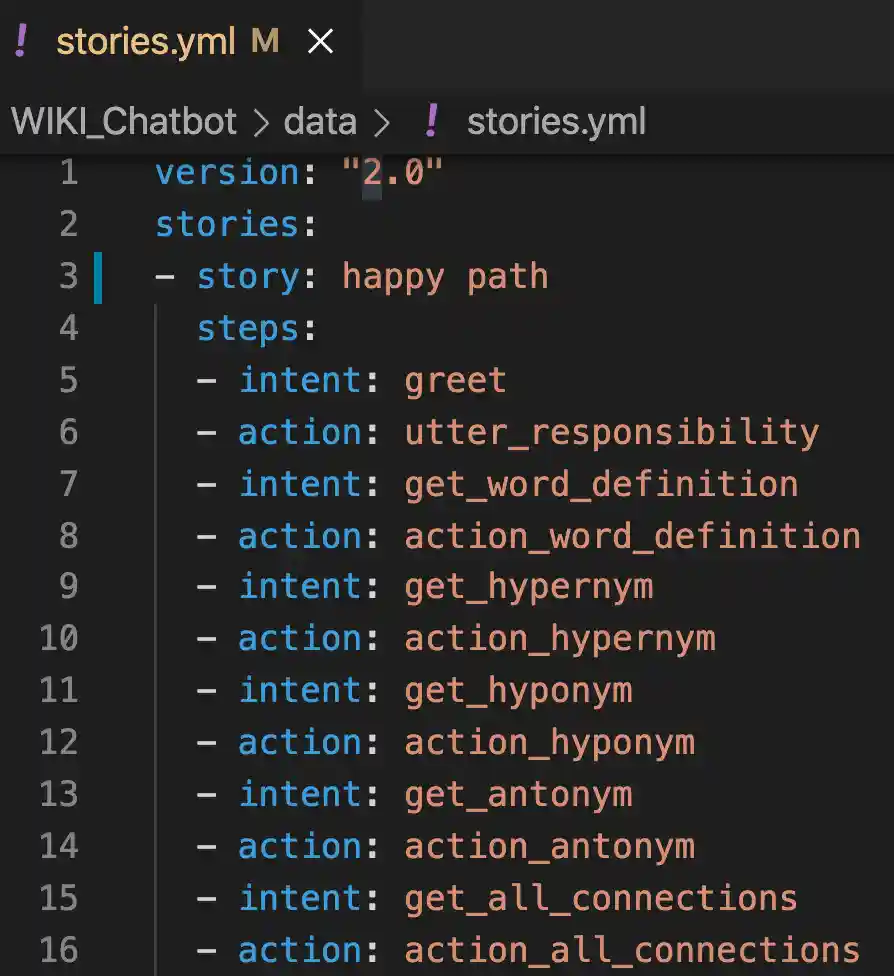Image resolution: width=894 pixels, height=976 pixels.
Task: Click the blue change marker beside line 3
Action: click(x=98, y=277)
